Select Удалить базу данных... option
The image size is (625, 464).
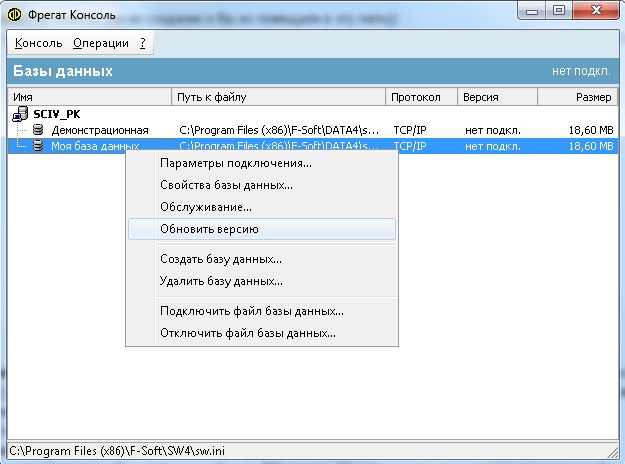262,281
